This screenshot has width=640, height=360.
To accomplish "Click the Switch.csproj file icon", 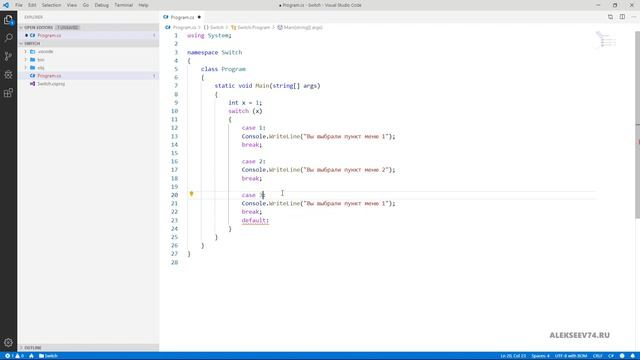I will coord(32,84).
